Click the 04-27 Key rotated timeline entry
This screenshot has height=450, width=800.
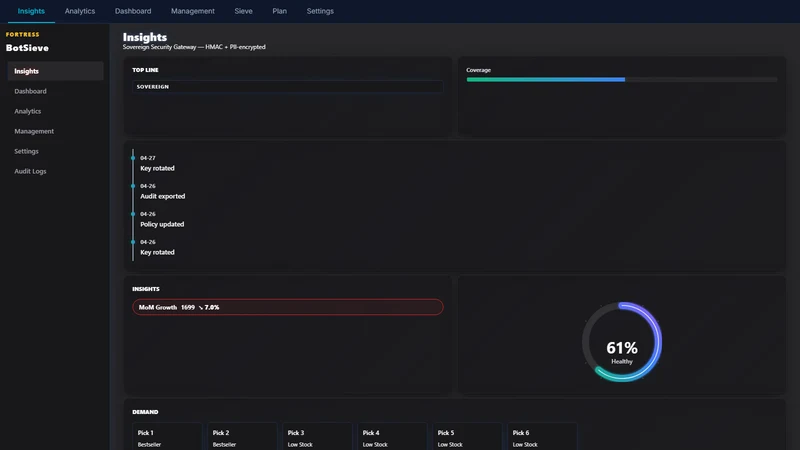[x=157, y=163]
